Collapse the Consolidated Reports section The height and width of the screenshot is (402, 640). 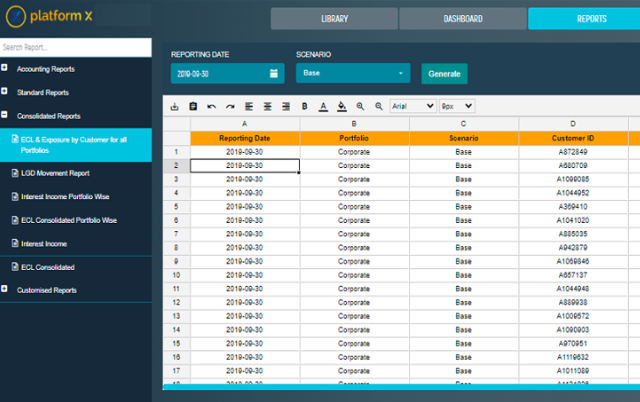pyautogui.click(x=6, y=116)
